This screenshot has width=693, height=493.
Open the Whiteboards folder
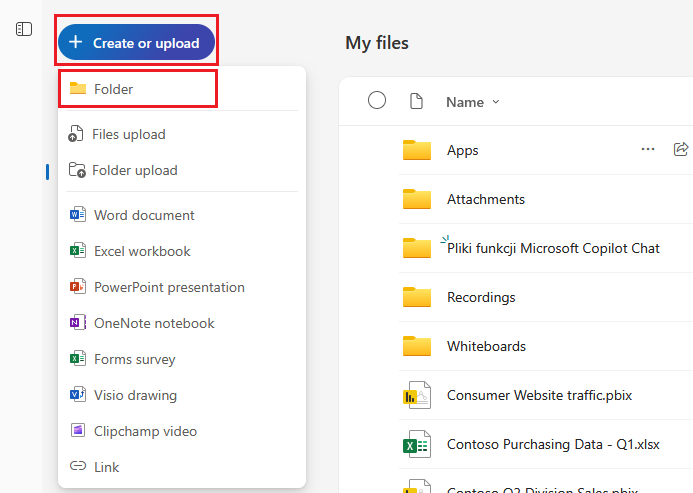point(486,346)
